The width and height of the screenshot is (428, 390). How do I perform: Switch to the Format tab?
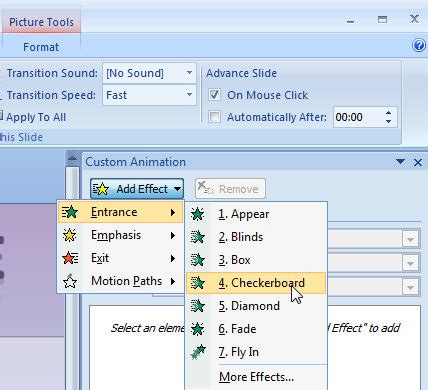[41, 47]
